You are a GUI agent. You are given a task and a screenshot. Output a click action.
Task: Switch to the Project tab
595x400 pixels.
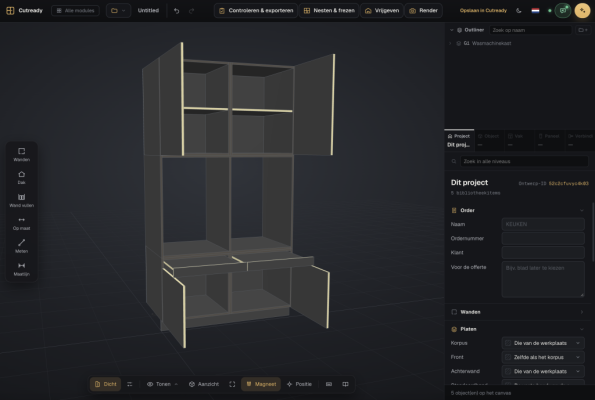pos(459,140)
